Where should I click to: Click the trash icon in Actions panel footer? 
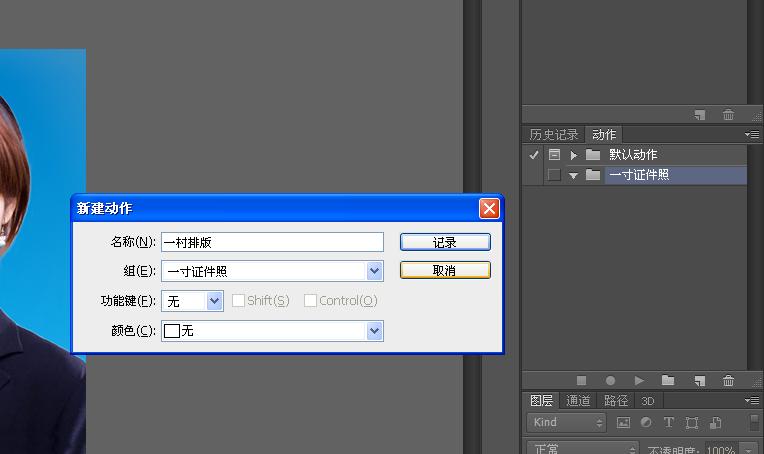tap(728, 380)
